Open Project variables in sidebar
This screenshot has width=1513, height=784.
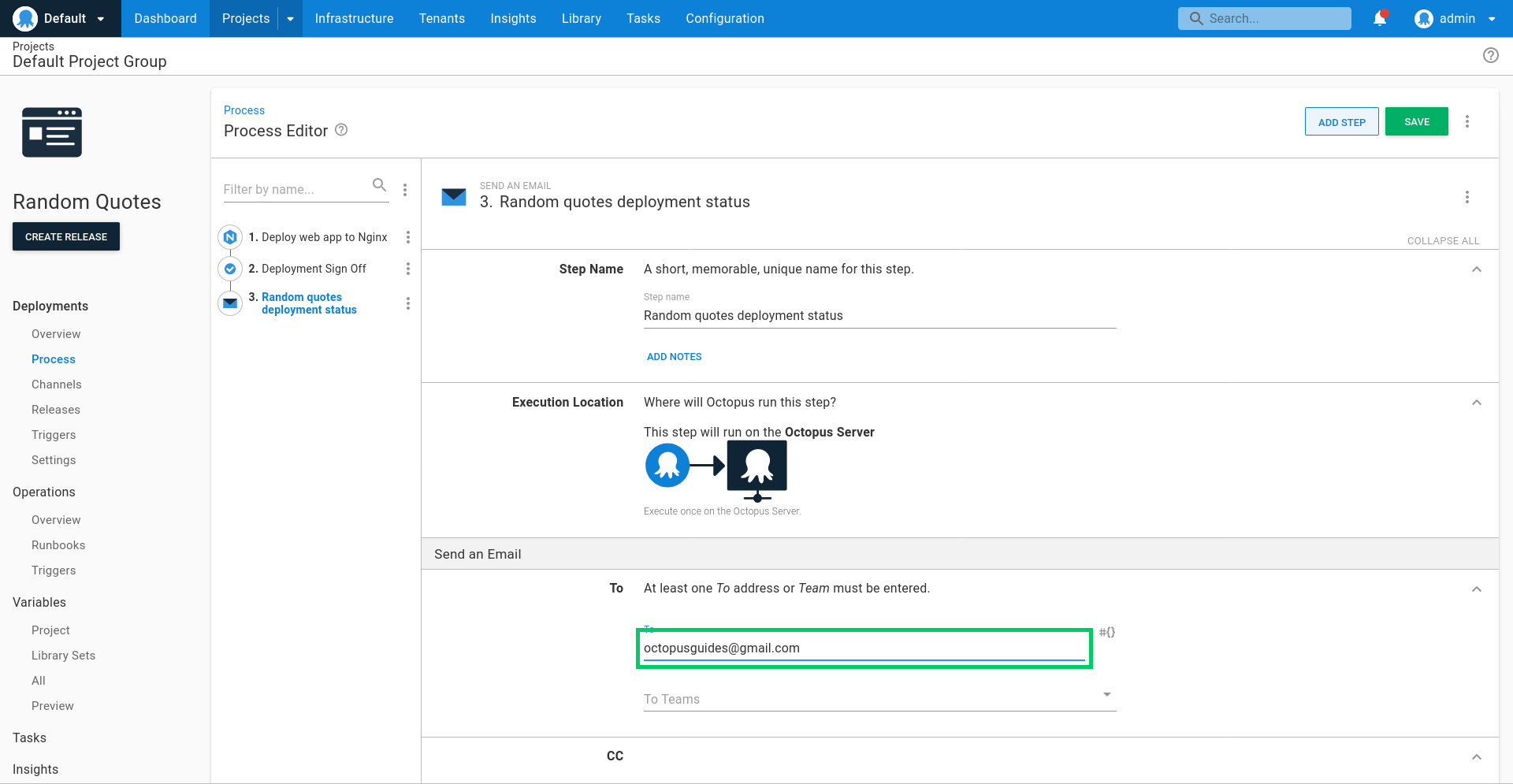tap(50, 630)
